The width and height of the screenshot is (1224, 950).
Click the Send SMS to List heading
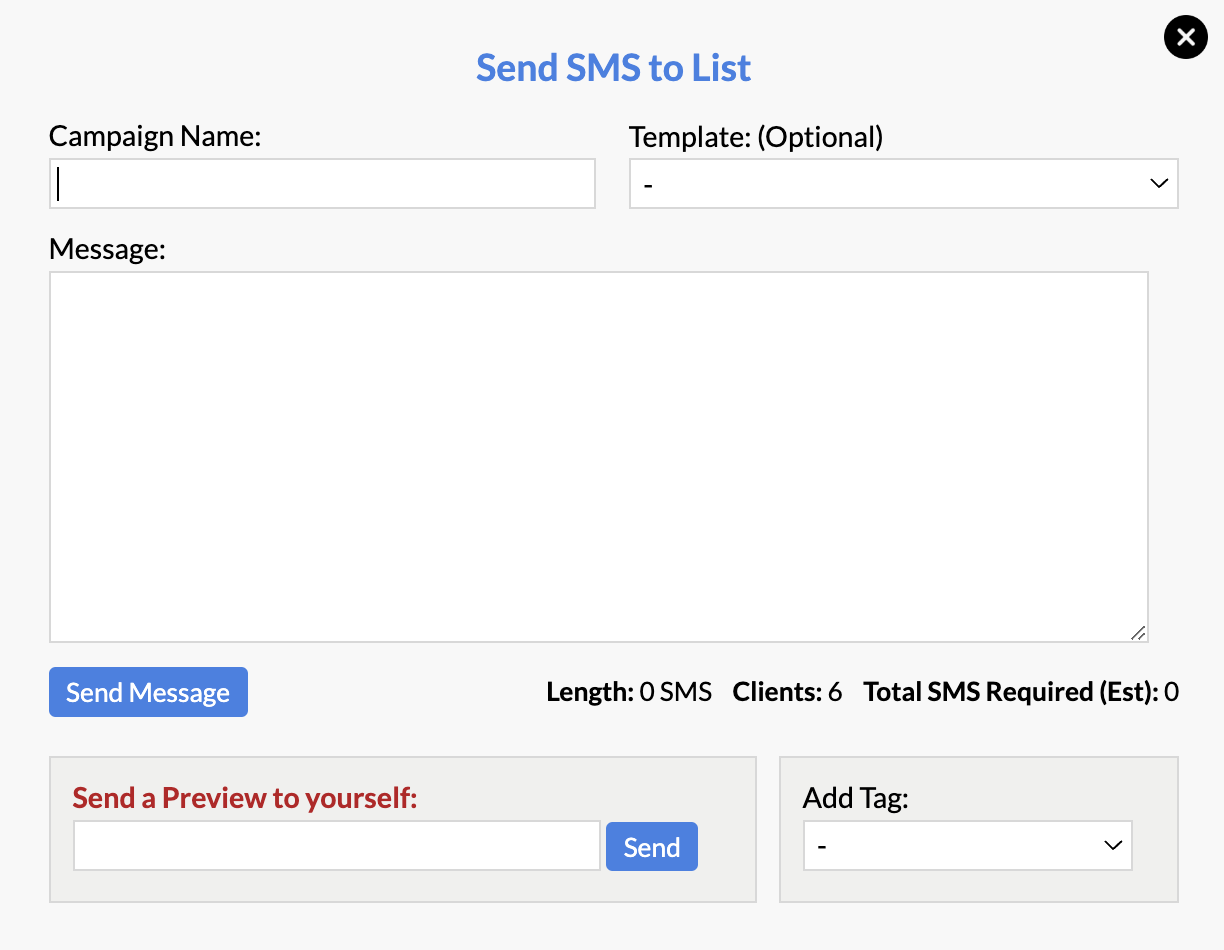point(613,68)
